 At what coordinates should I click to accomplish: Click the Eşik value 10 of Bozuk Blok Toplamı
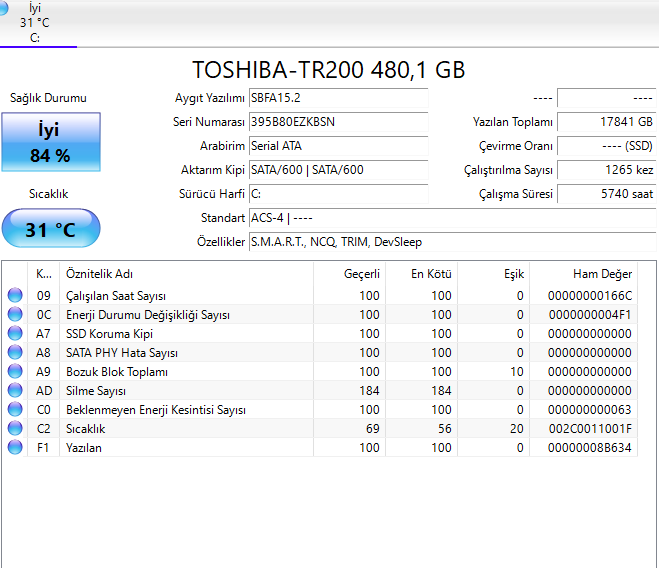click(517, 372)
